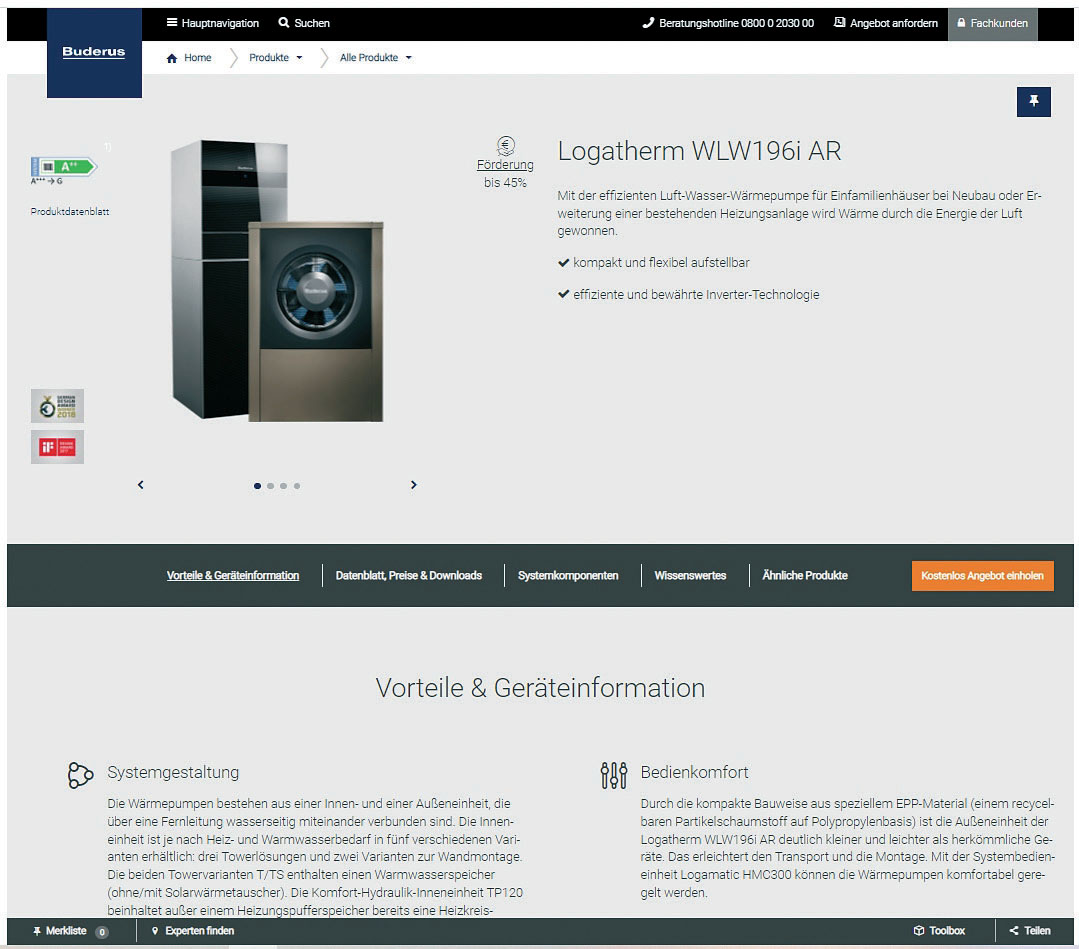Click the Bedienkomfort sliders icon
Screen dimensions: 1079x949
click(614, 776)
